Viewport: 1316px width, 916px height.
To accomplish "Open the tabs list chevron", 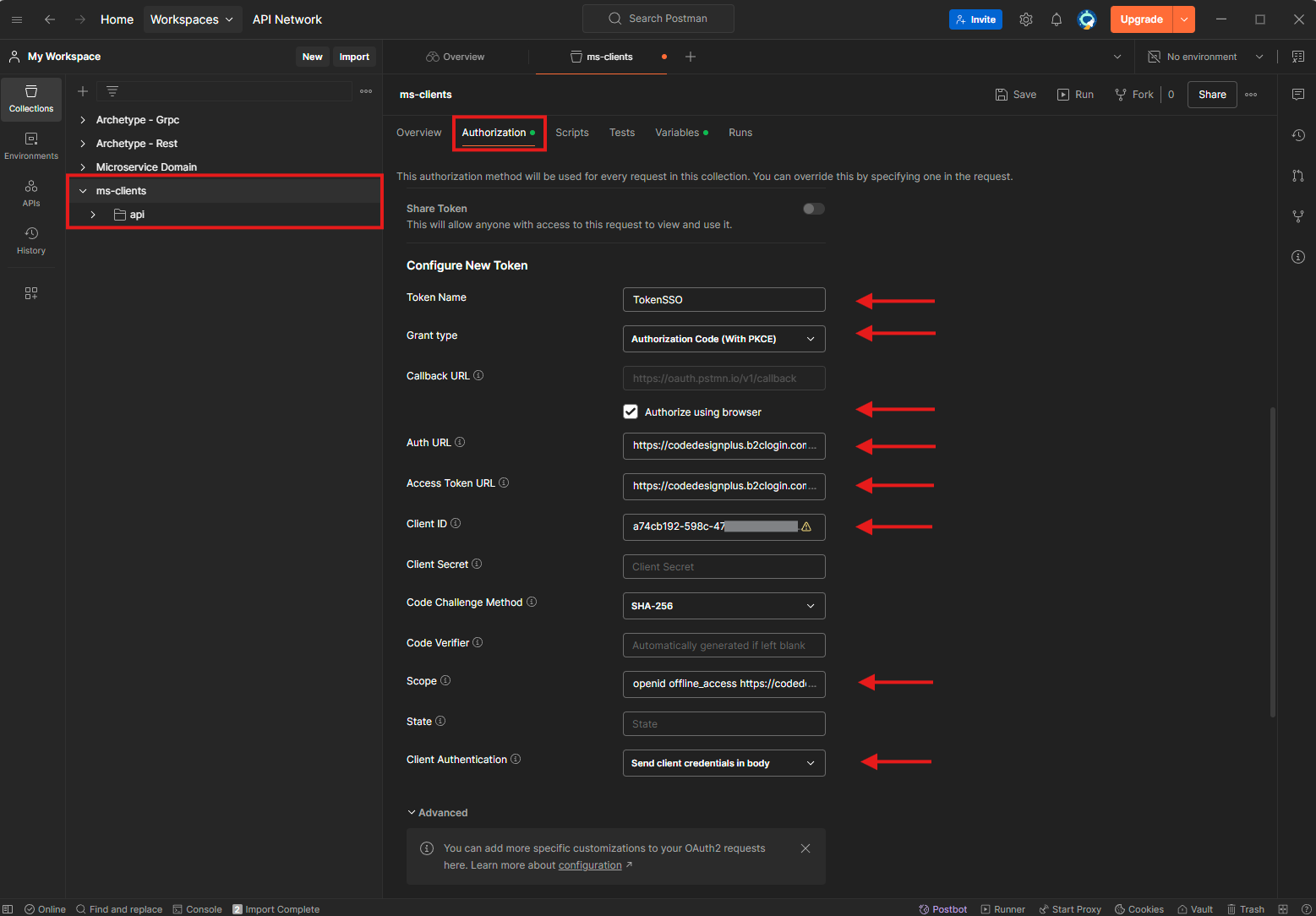I will [1117, 57].
